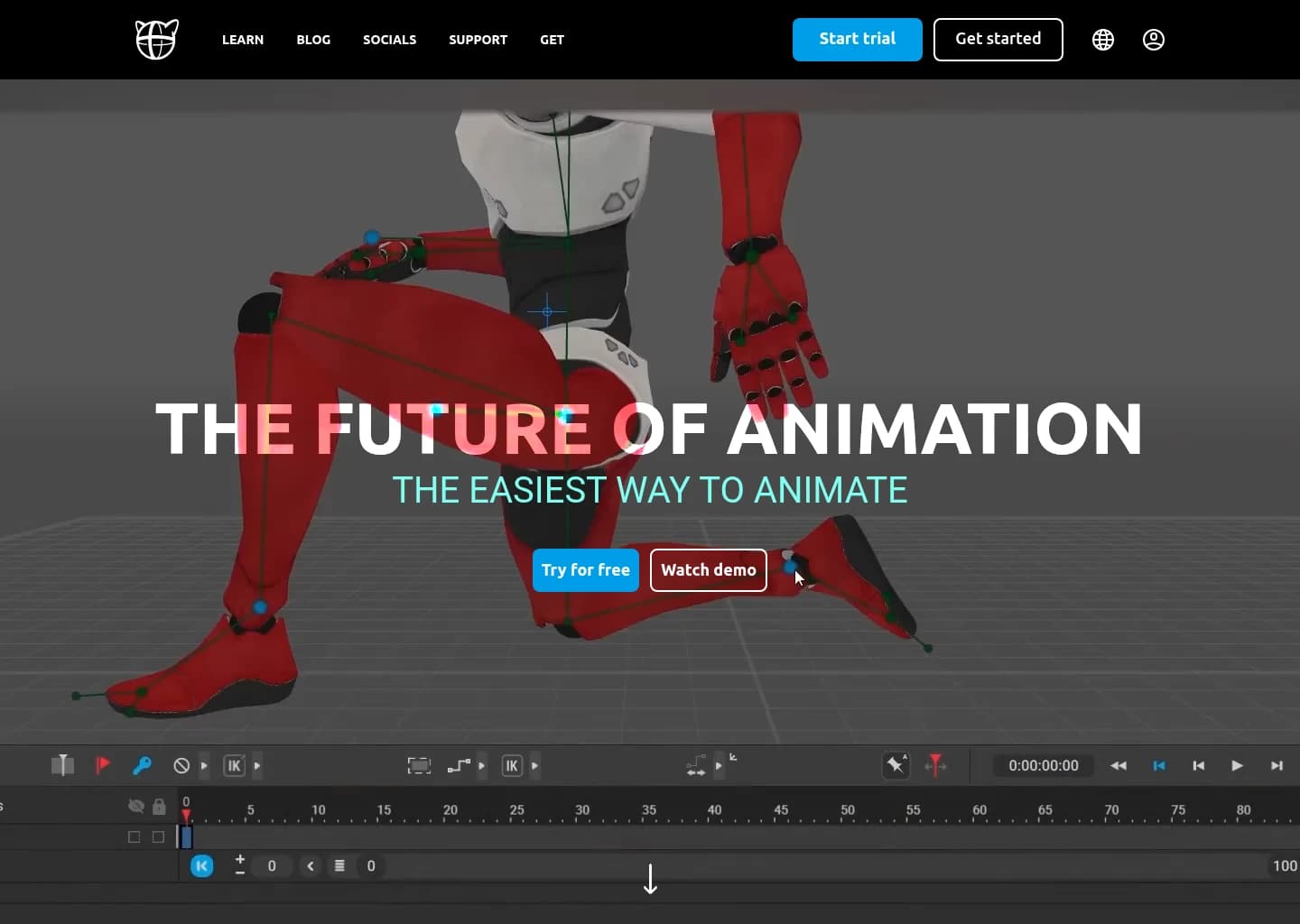This screenshot has width=1300, height=924.
Task: Click the cat-head site logo
Action: [x=157, y=40]
